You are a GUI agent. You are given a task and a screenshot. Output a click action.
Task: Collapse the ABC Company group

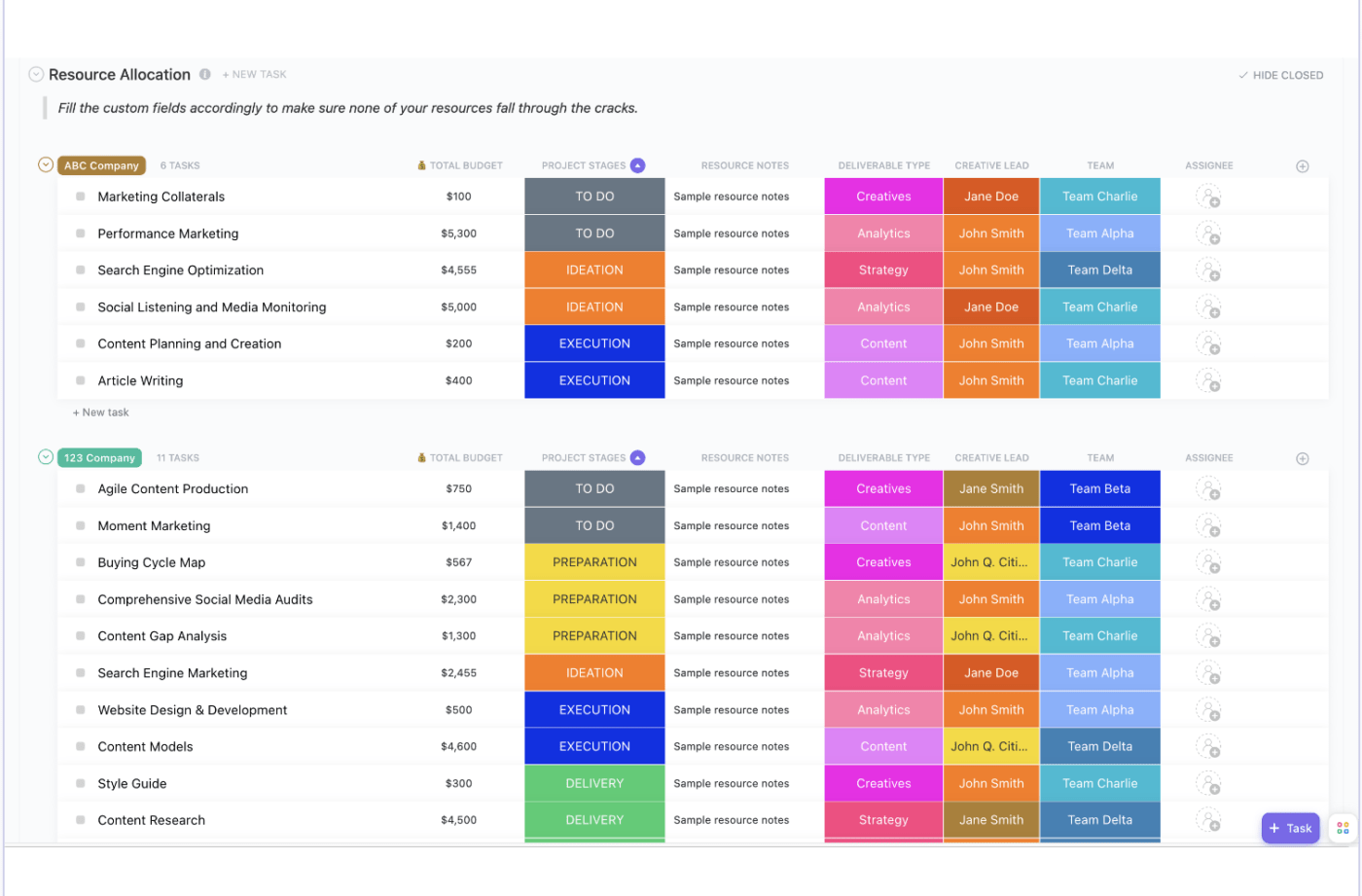pyautogui.click(x=45, y=165)
